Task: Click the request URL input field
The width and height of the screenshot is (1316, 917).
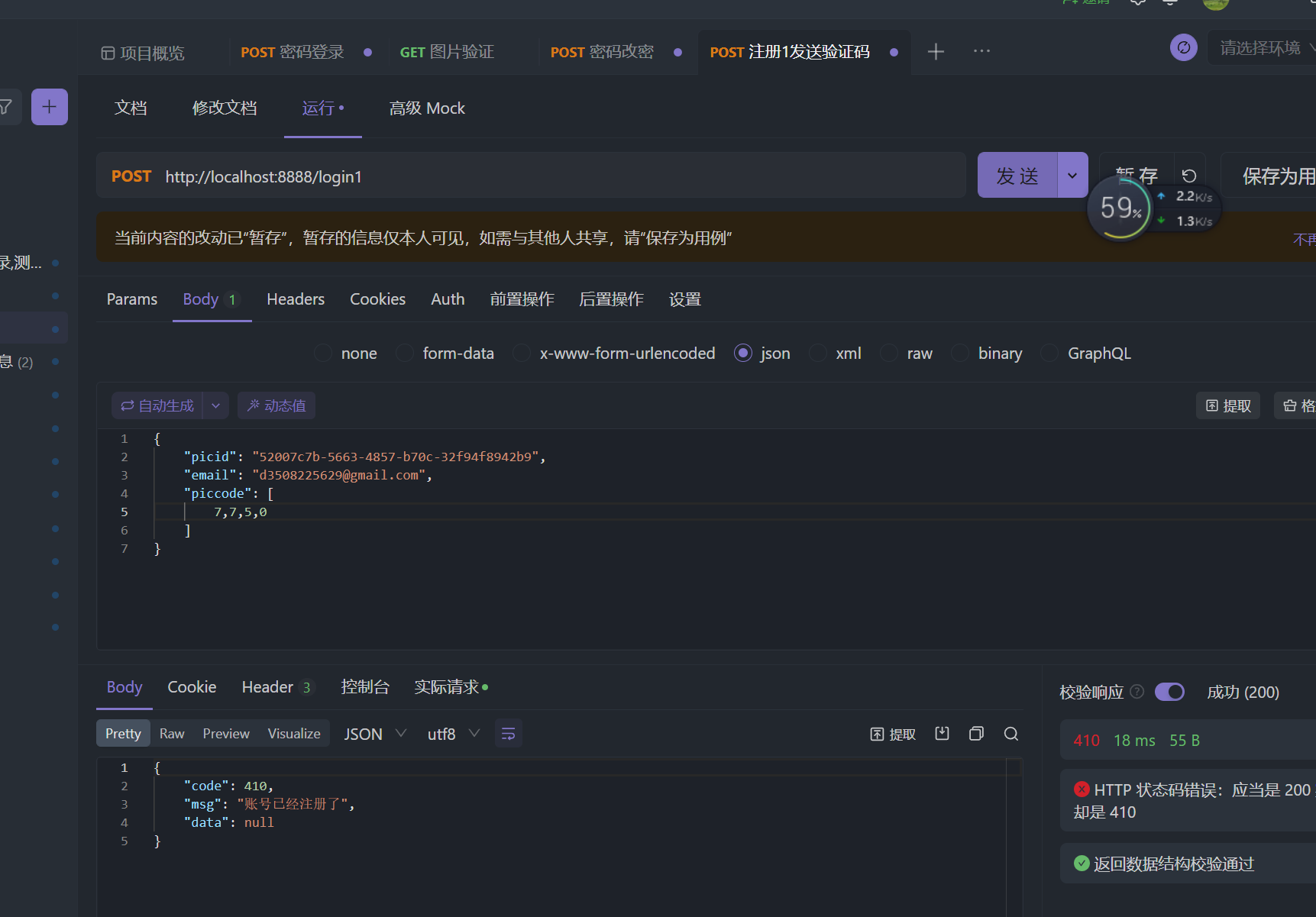Action: [x=558, y=176]
